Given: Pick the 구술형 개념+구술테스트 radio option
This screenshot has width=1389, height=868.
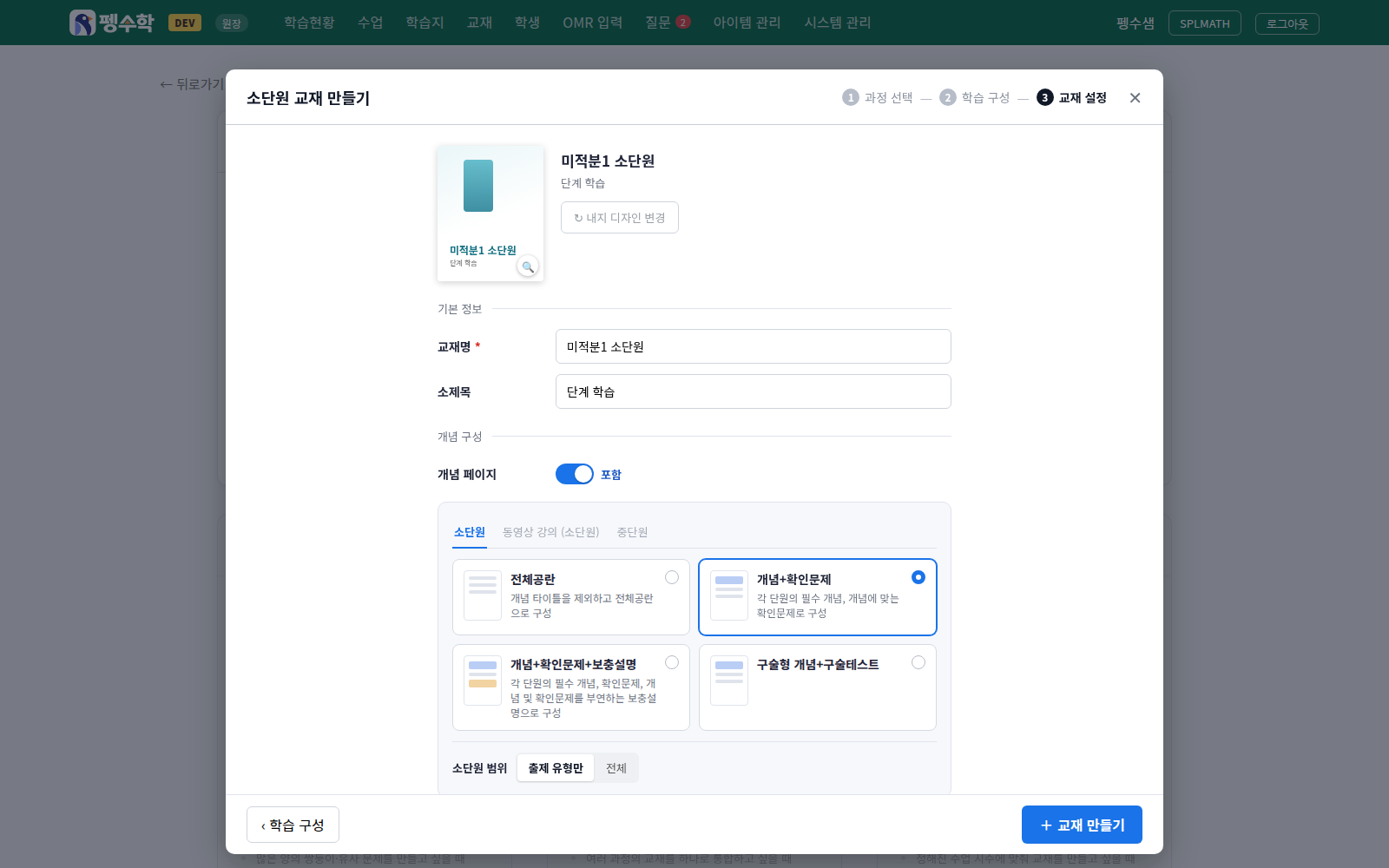Looking at the screenshot, I should pyautogui.click(x=918, y=662).
